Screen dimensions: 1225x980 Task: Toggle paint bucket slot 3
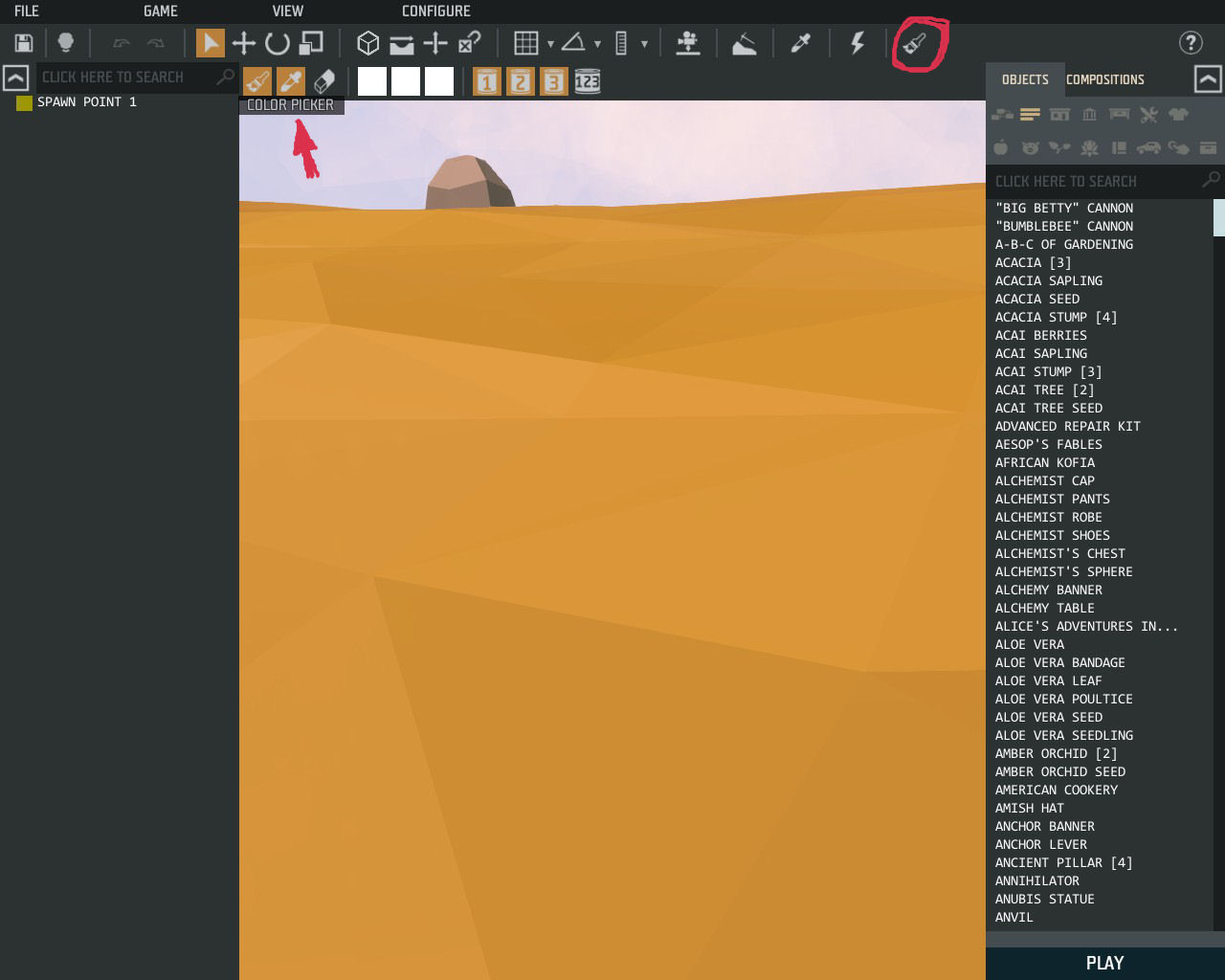[x=554, y=81]
